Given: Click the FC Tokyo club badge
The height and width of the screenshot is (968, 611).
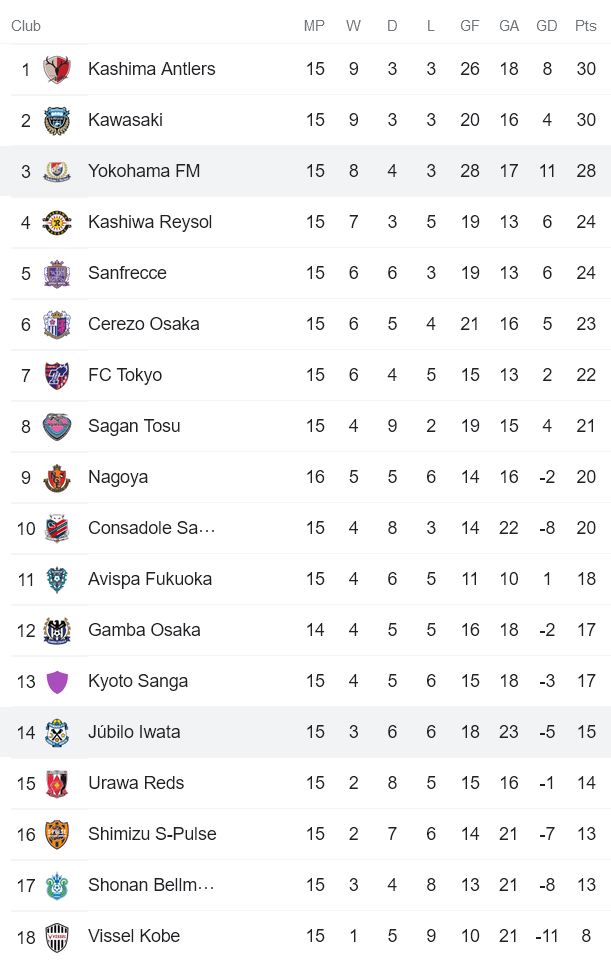Looking at the screenshot, I should click(55, 375).
